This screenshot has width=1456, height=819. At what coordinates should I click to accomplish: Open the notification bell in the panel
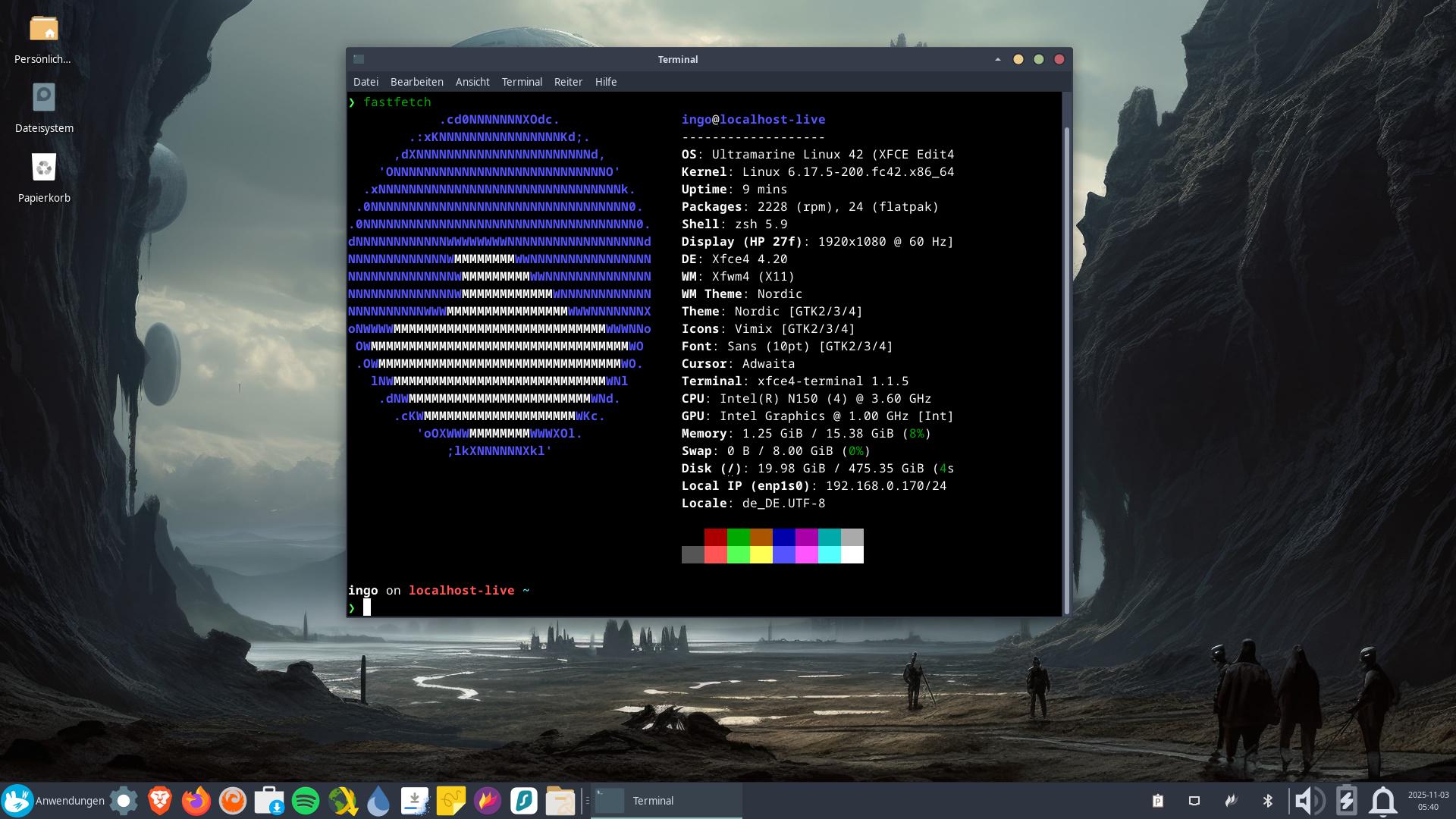coord(1382,801)
